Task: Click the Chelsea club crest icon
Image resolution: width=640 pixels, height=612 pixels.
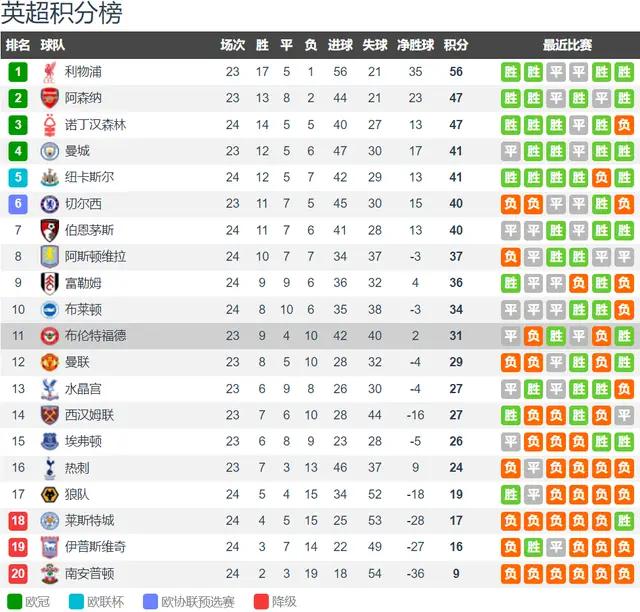Action: [x=48, y=204]
